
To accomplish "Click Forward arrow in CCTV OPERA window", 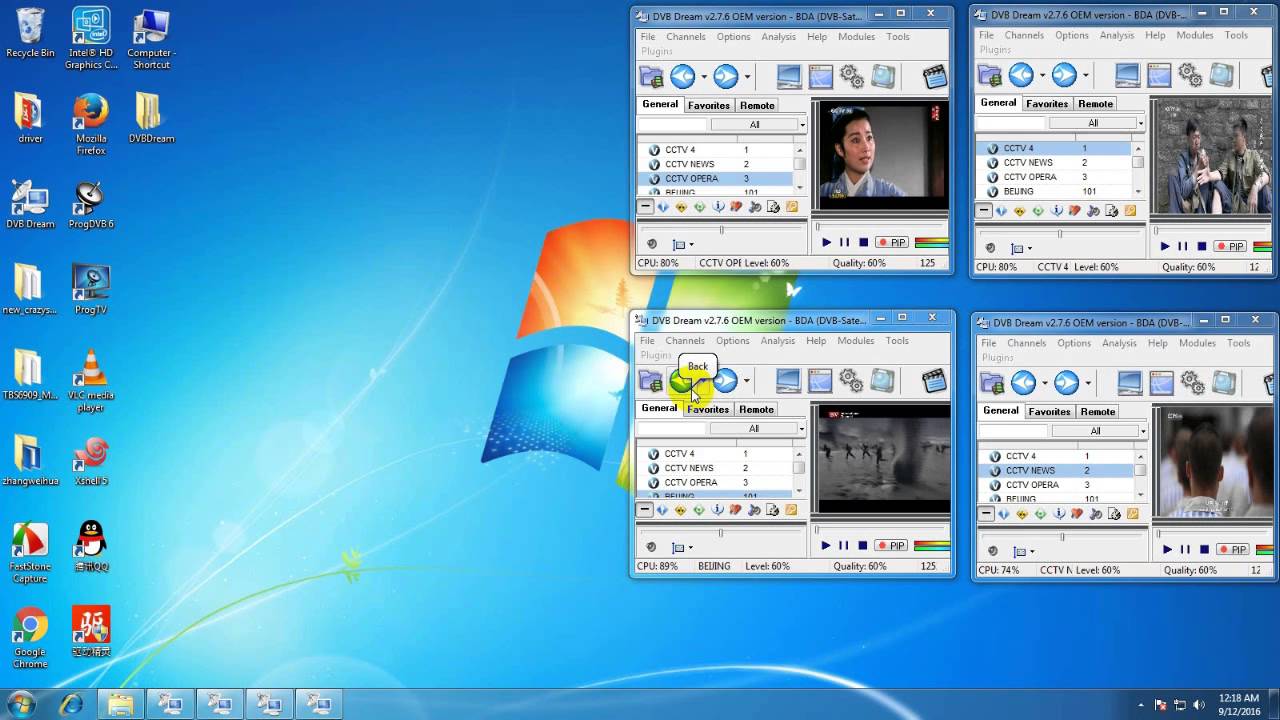I will pos(725,76).
